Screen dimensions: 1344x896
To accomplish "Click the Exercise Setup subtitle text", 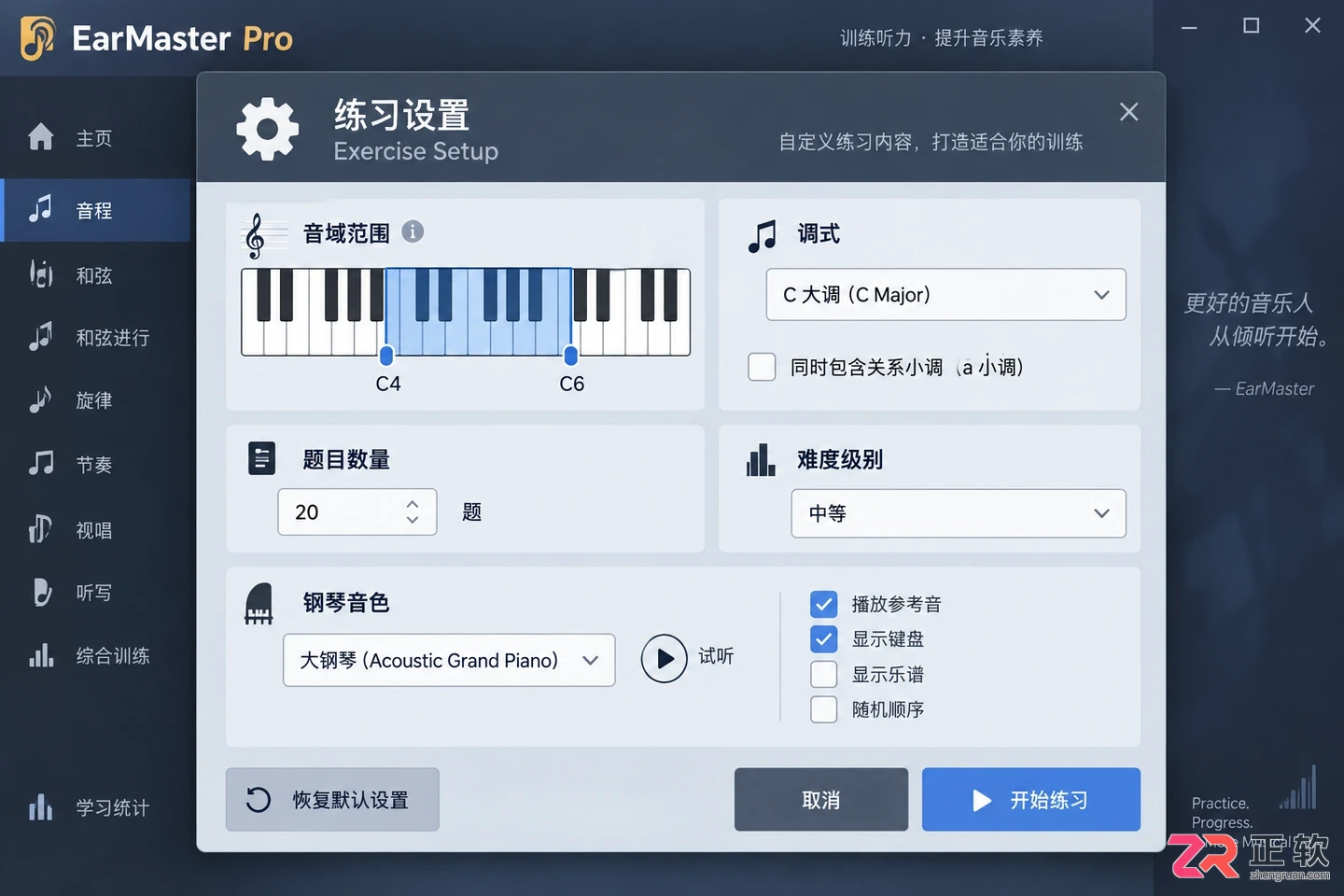I will point(416,151).
